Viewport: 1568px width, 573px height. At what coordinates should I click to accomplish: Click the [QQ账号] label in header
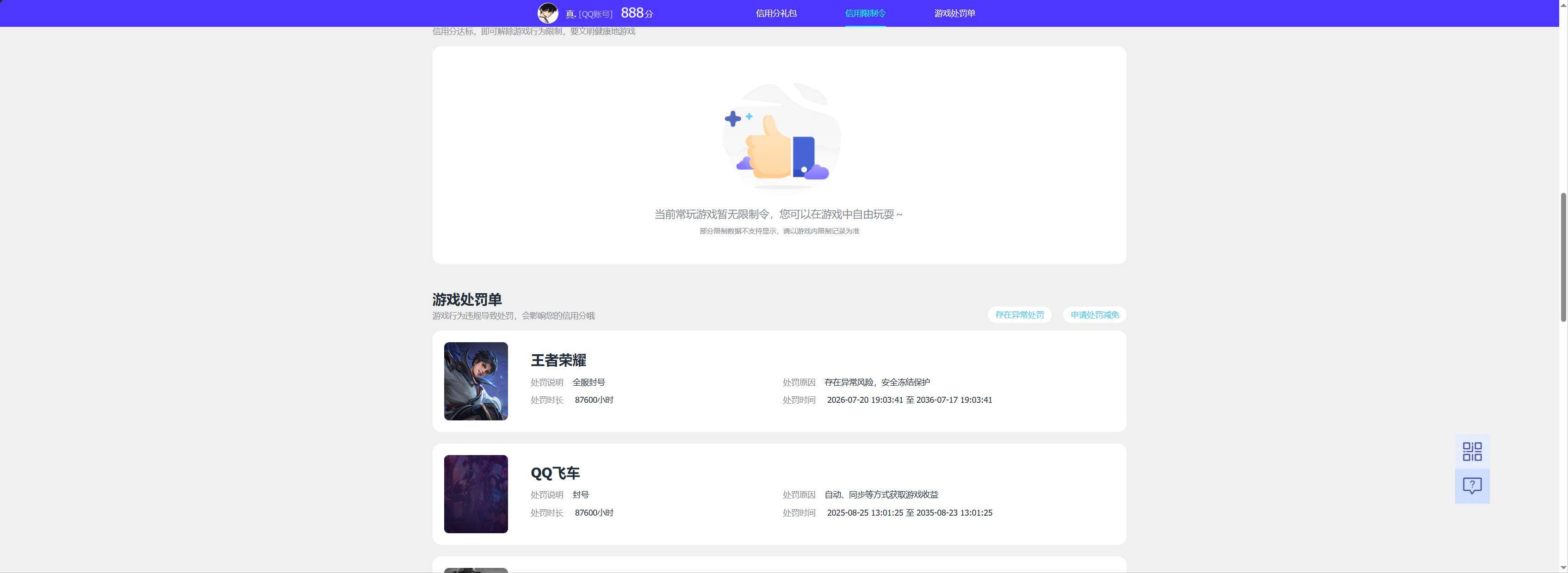(x=595, y=14)
